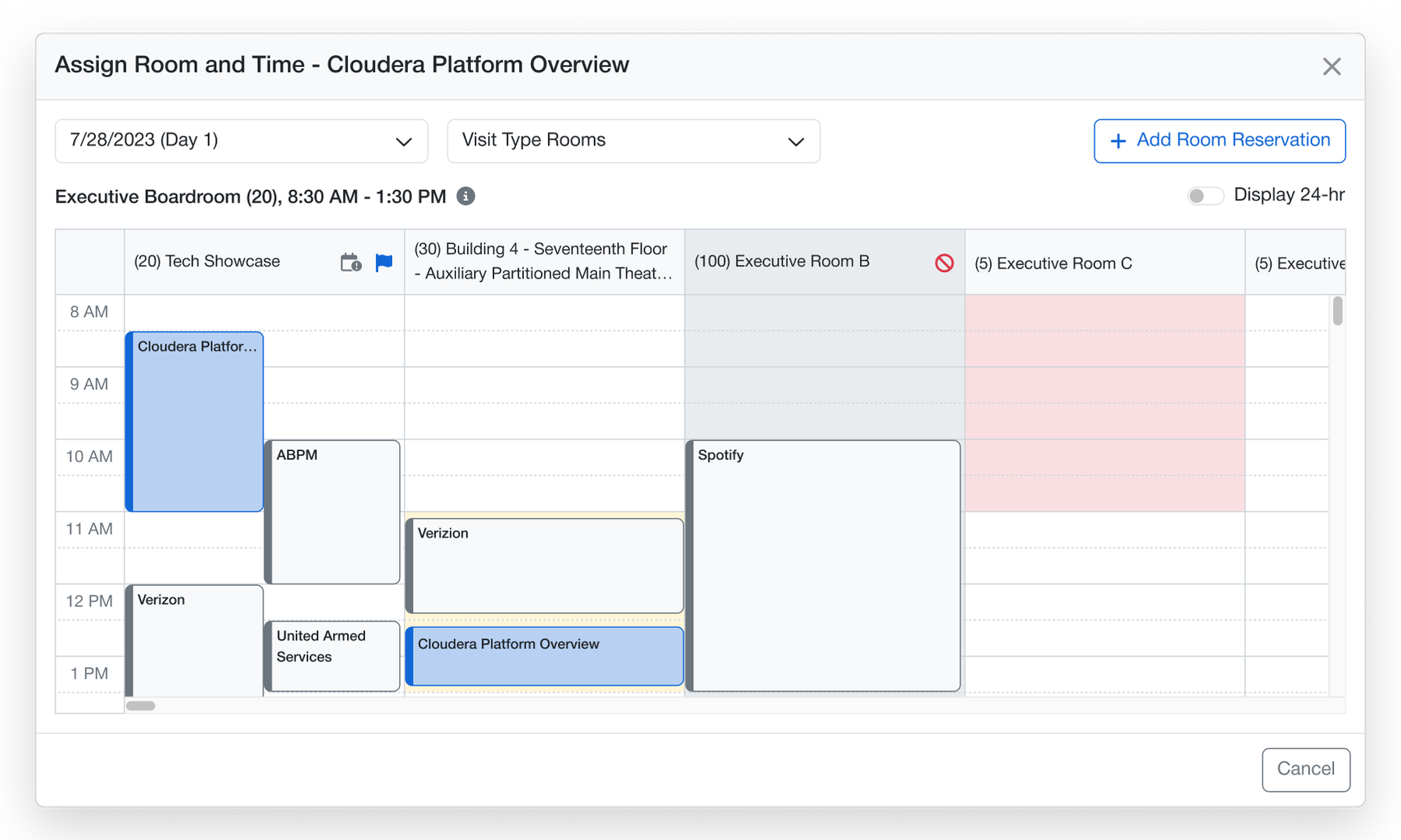Click the blue flag icon on Tech Showcase
Image resolution: width=1401 pixels, height=840 pixels.
[x=384, y=263]
